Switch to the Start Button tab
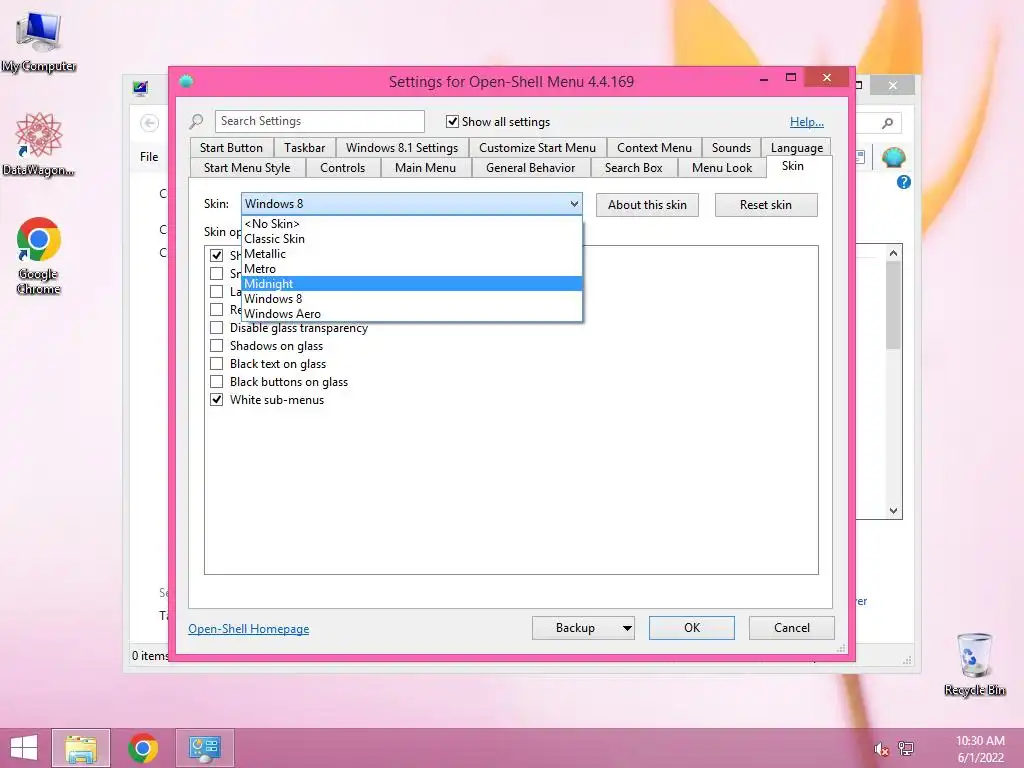 point(231,148)
